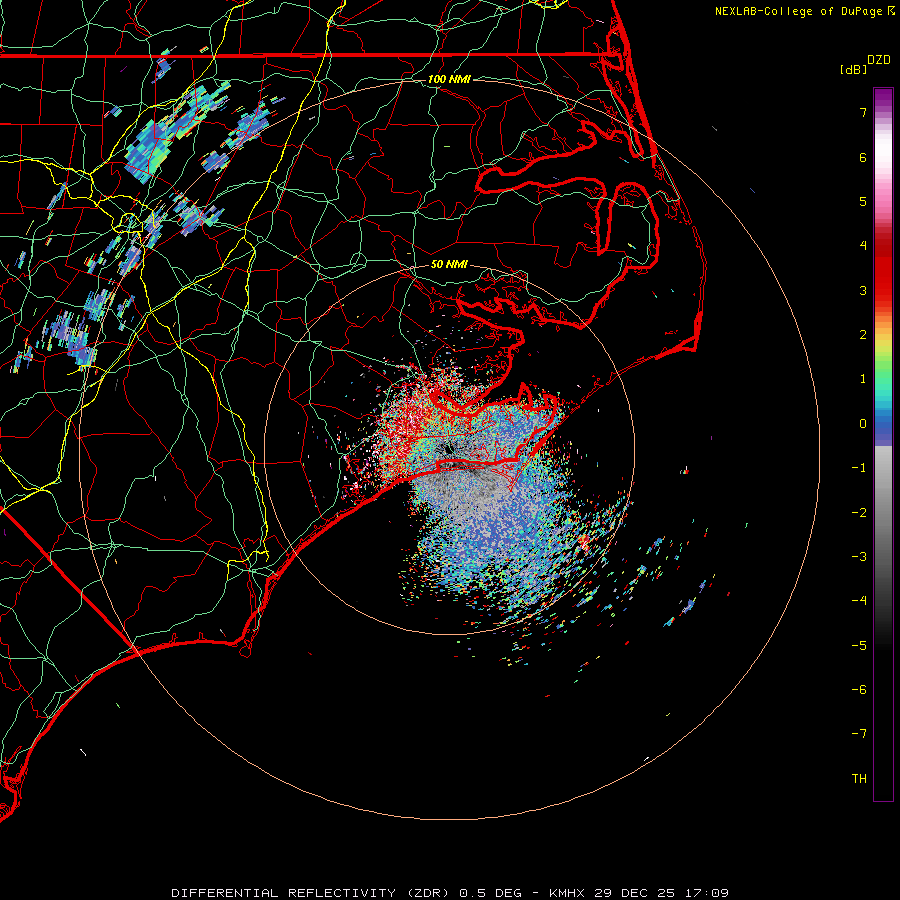Click the 2 value on color scale
This screenshot has height=900, width=900.
click(863, 335)
